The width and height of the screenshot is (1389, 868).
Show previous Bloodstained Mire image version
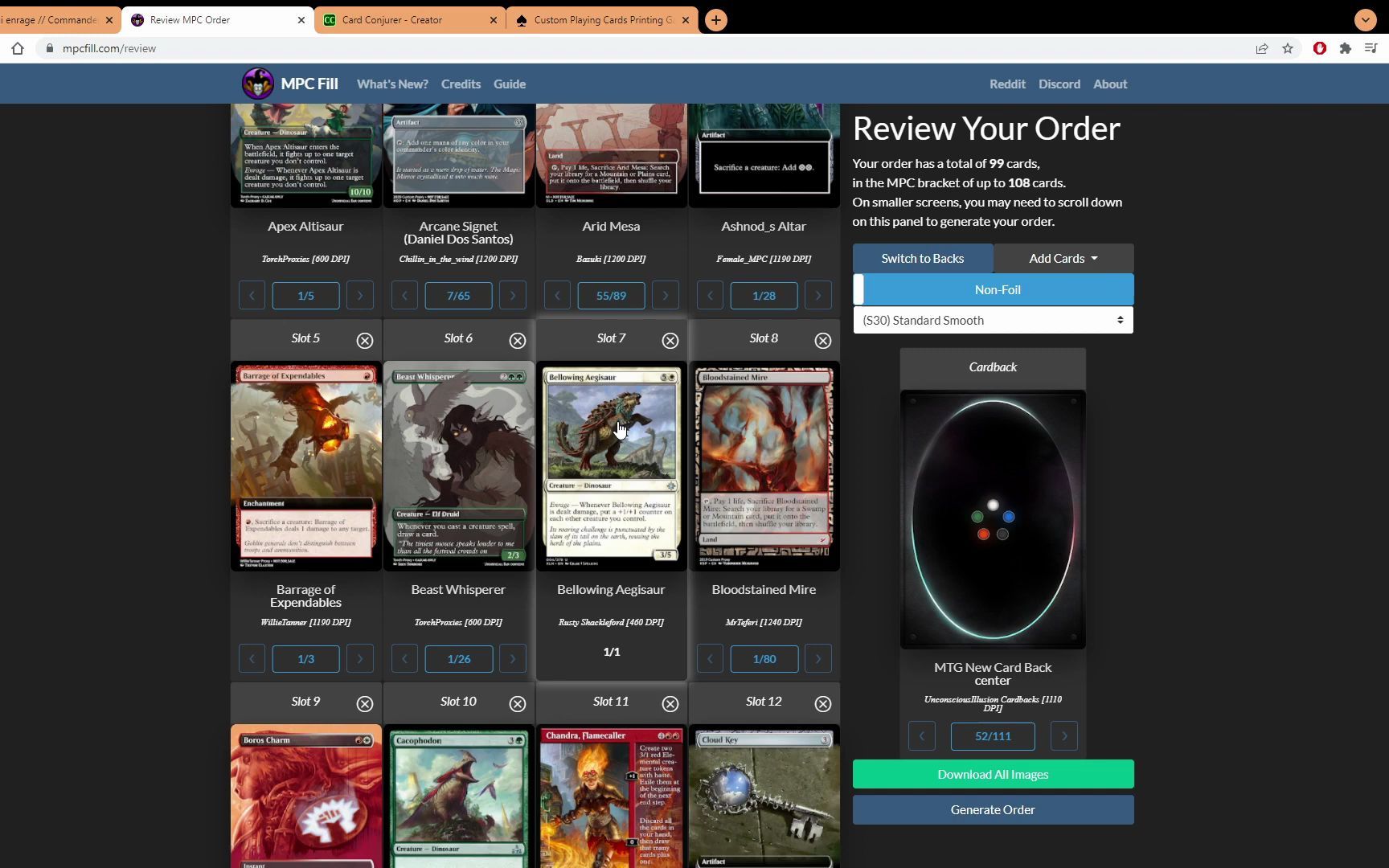tap(710, 659)
